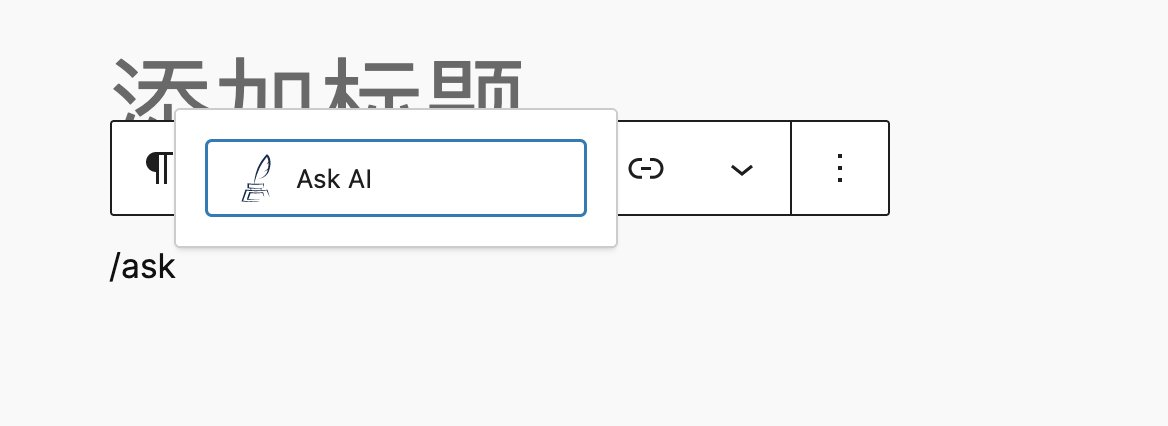Expand the more formatting chevron dropdown
The height and width of the screenshot is (426, 1168).
pos(741,170)
